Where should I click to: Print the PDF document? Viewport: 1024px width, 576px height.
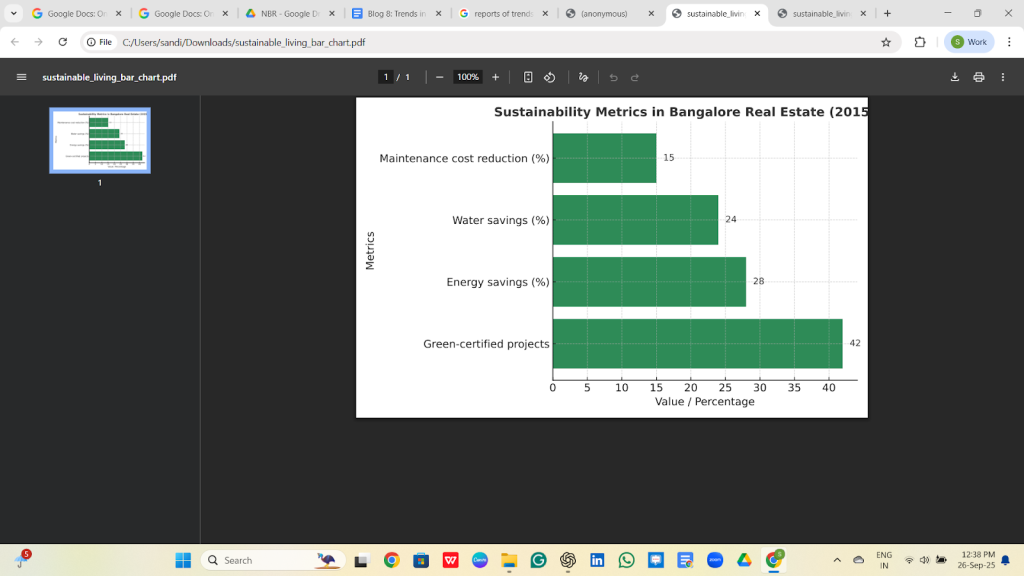point(979,77)
